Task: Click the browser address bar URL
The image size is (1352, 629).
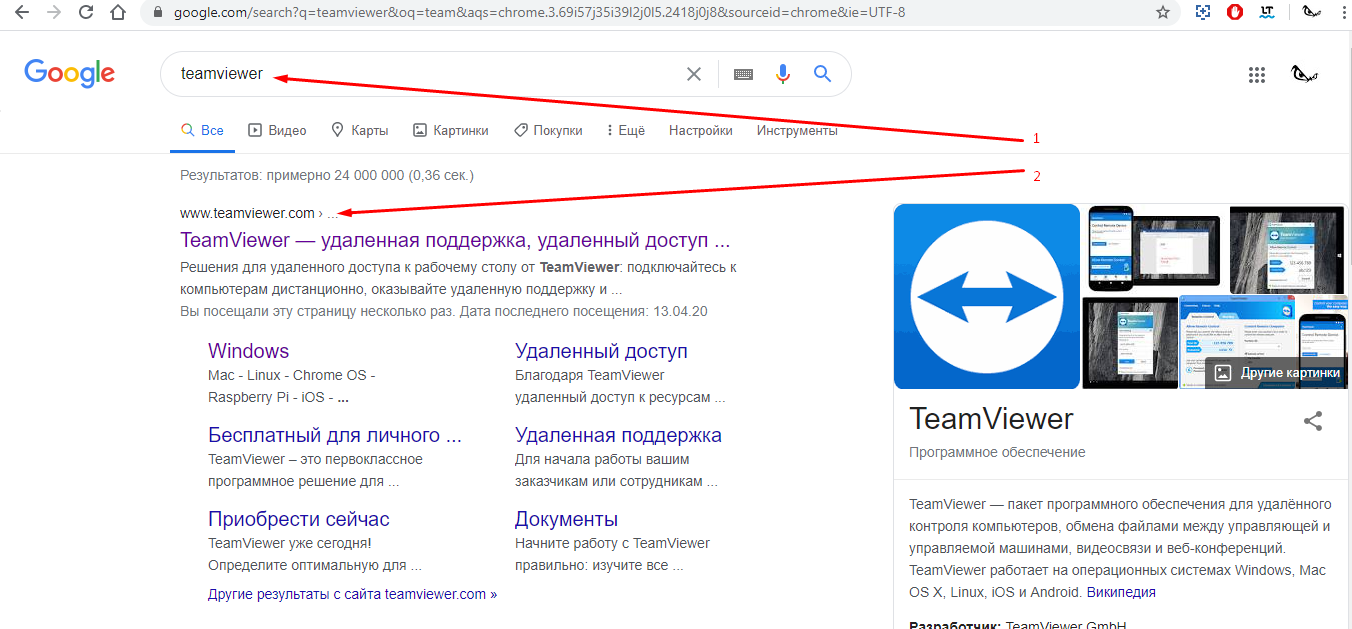Action: [x=540, y=13]
